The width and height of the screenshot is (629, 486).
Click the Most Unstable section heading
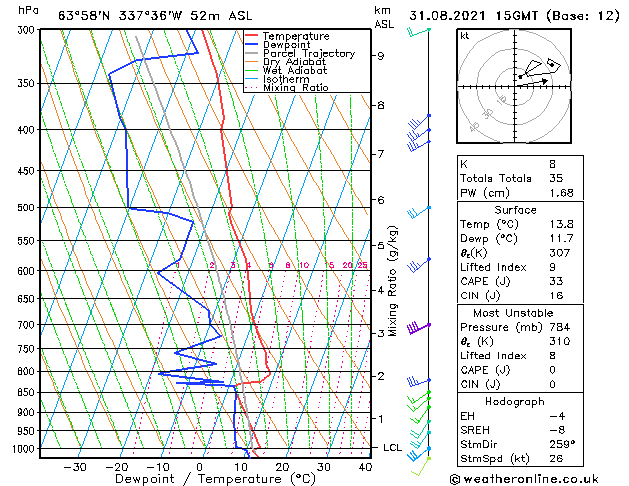[x=513, y=313]
